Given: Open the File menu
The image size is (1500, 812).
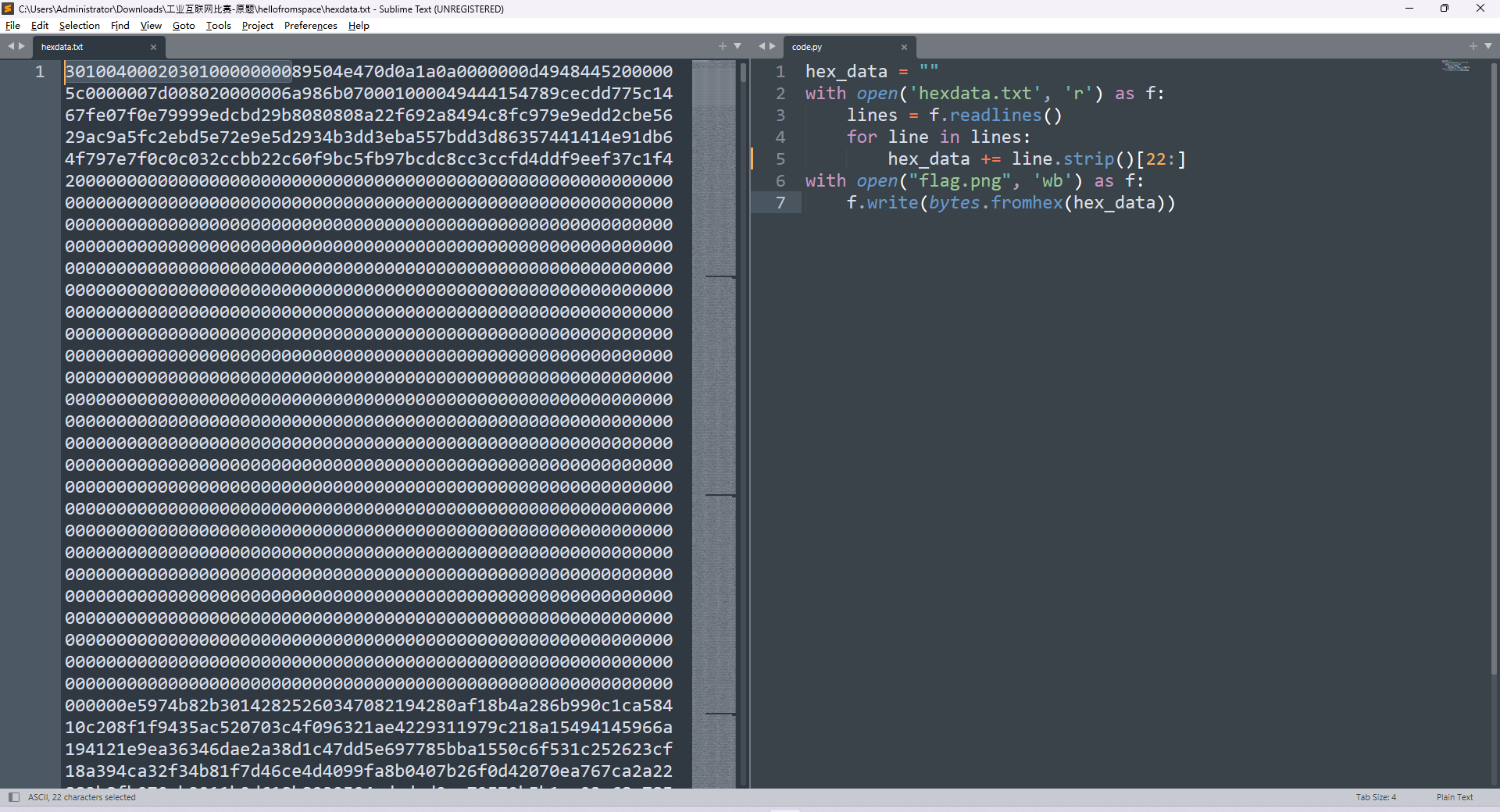Looking at the screenshot, I should coord(12,26).
